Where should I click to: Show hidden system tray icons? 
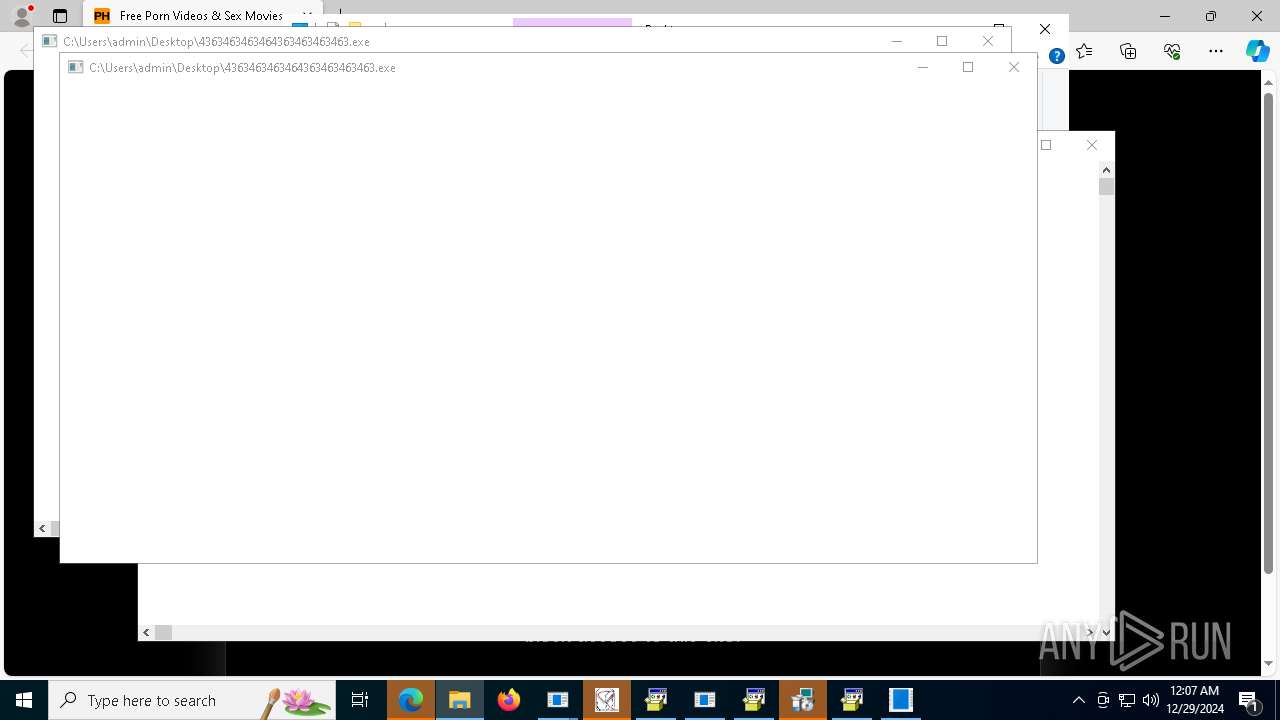pyautogui.click(x=1078, y=700)
